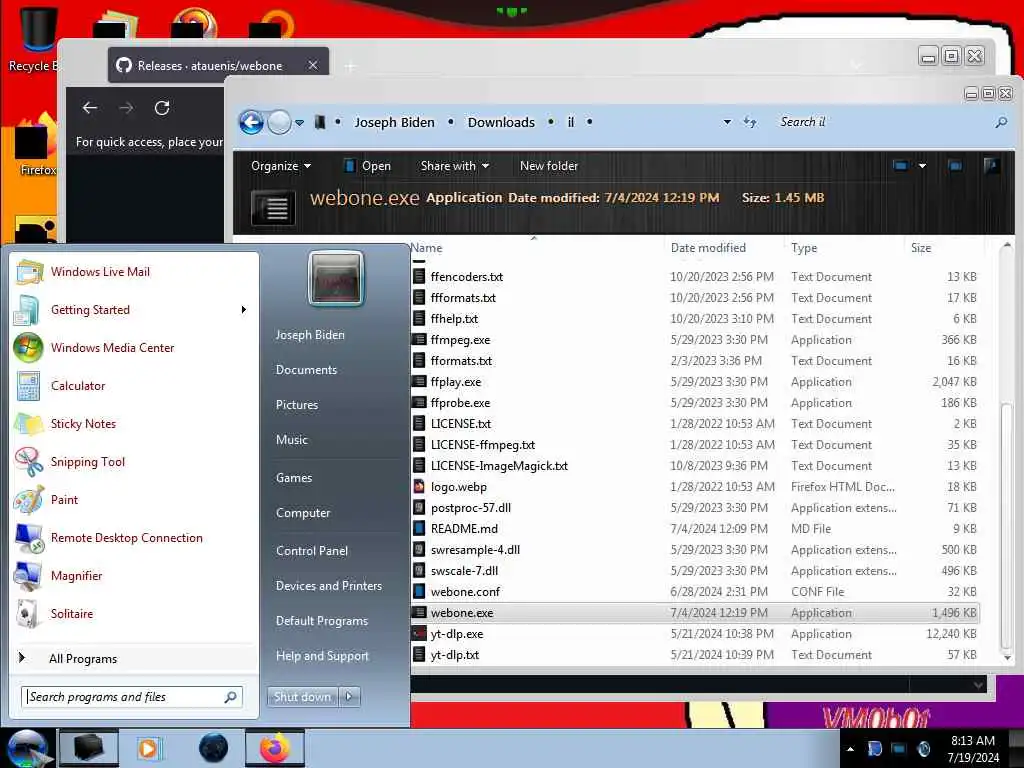Open shut down options arrow
Image resolution: width=1024 pixels, height=768 pixels.
pyautogui.click(x=349, y=697)
